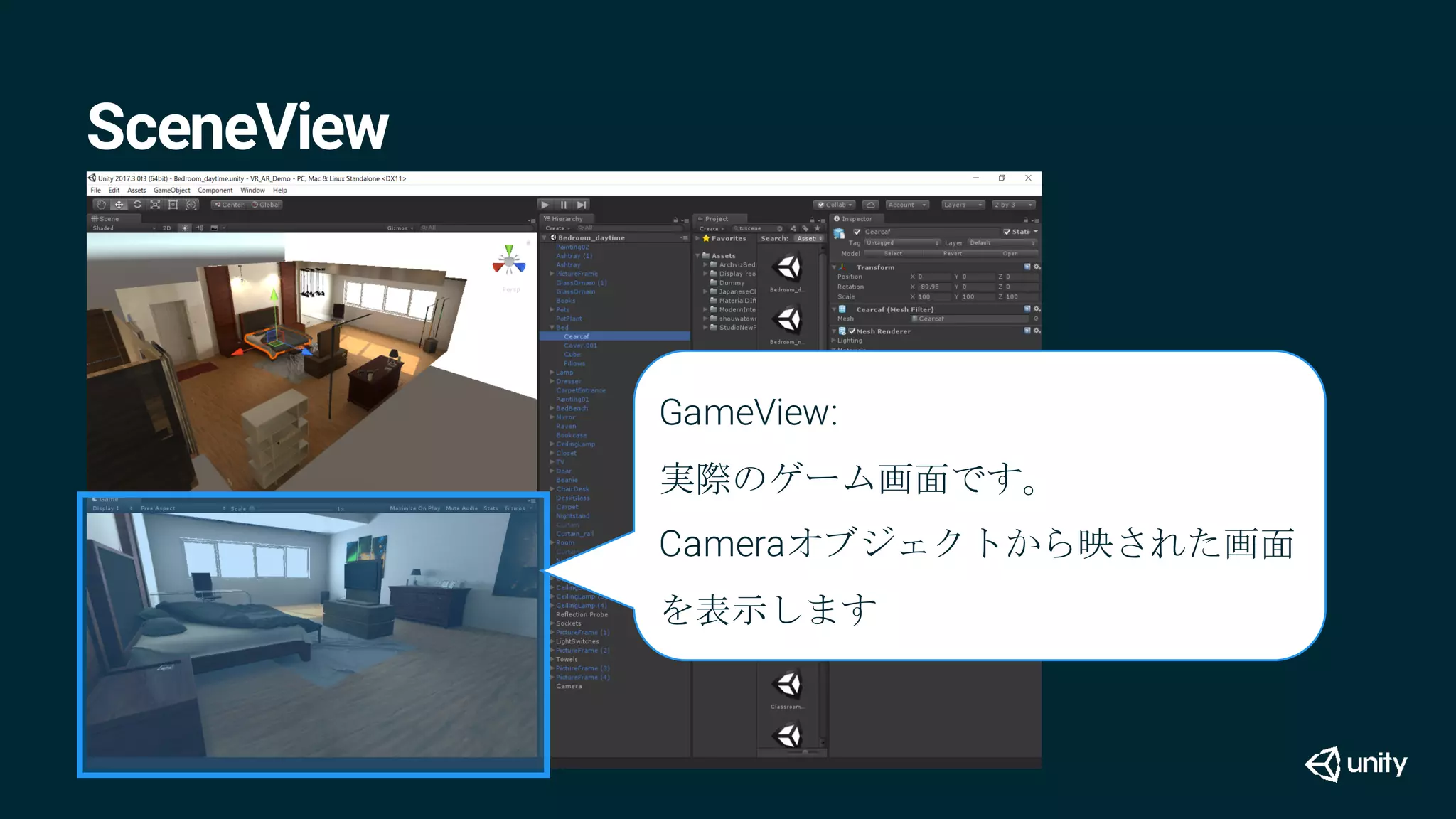Open the Shaded draw mode dropdown
This screenshot has height=819, width=1456.
pyautogui.click(x=124, y=228)
